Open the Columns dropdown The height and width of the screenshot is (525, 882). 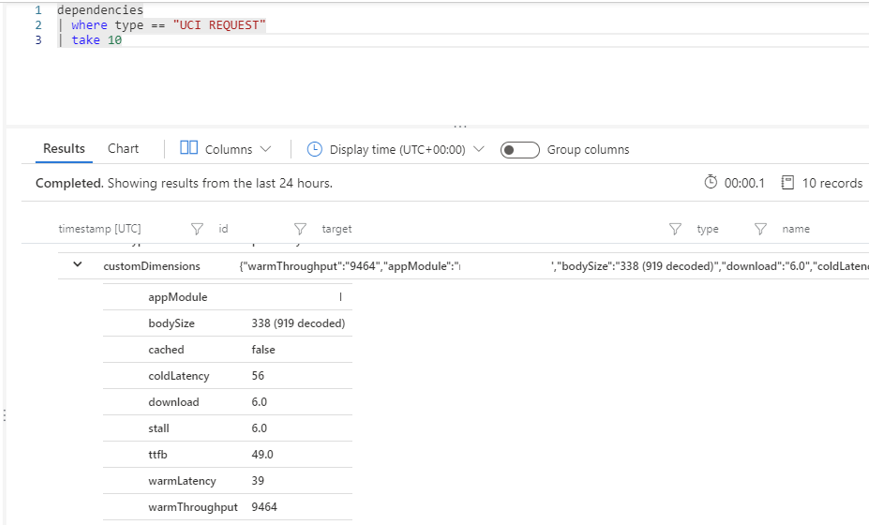pos(237,149)
